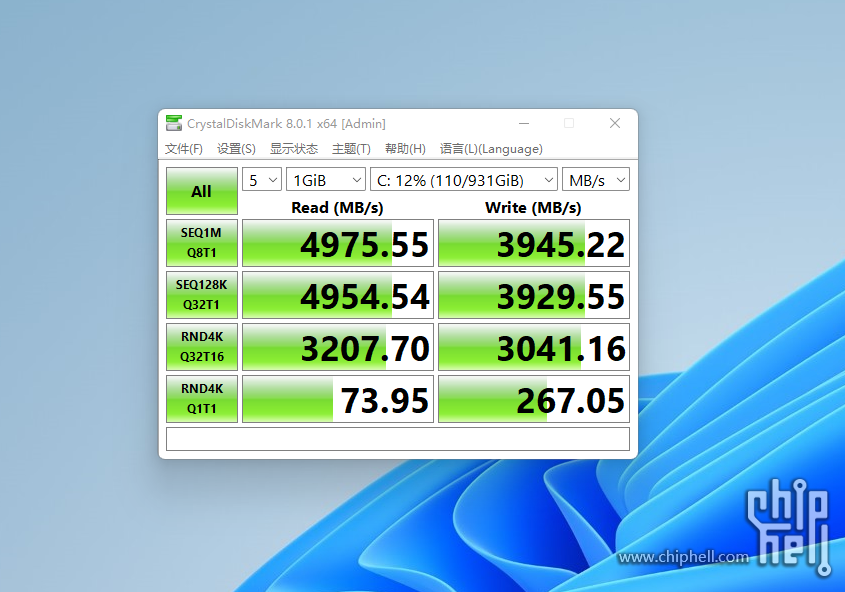Screen dimensions: 845x592
Task: Start the SEQ1M Q8T1 test
Action: coord(202,243)
